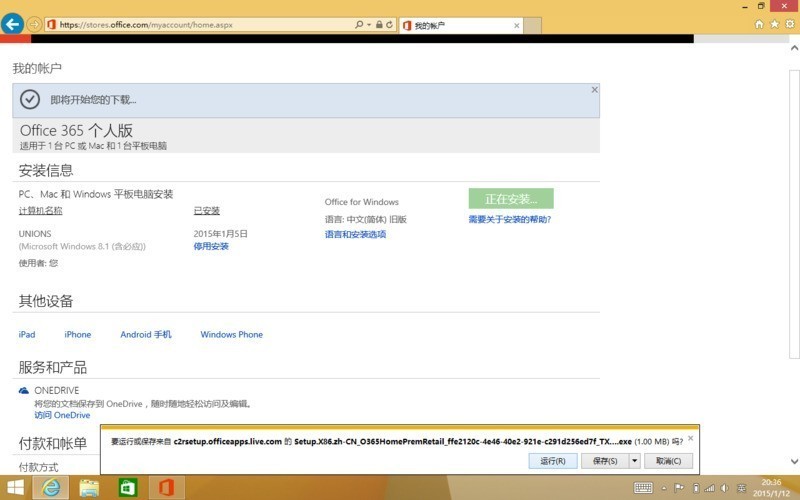Click the 付款和帐单 section heading
The image size is (800, 500).
point(53,443)
